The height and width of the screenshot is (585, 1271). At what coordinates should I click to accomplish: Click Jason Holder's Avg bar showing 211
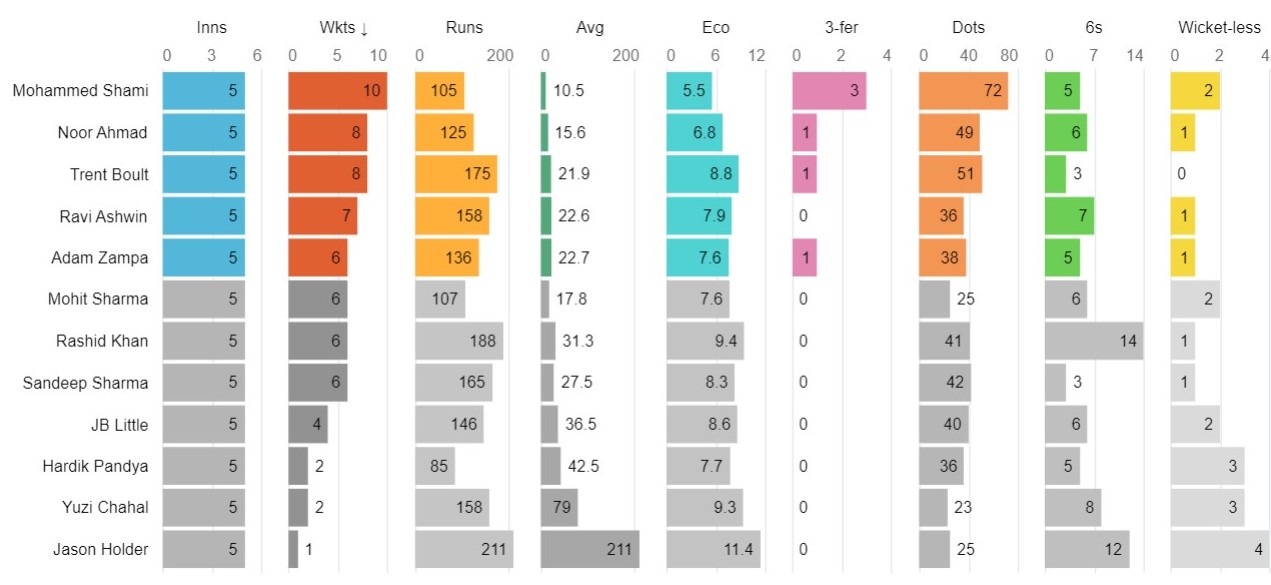[x=589, y=549]
